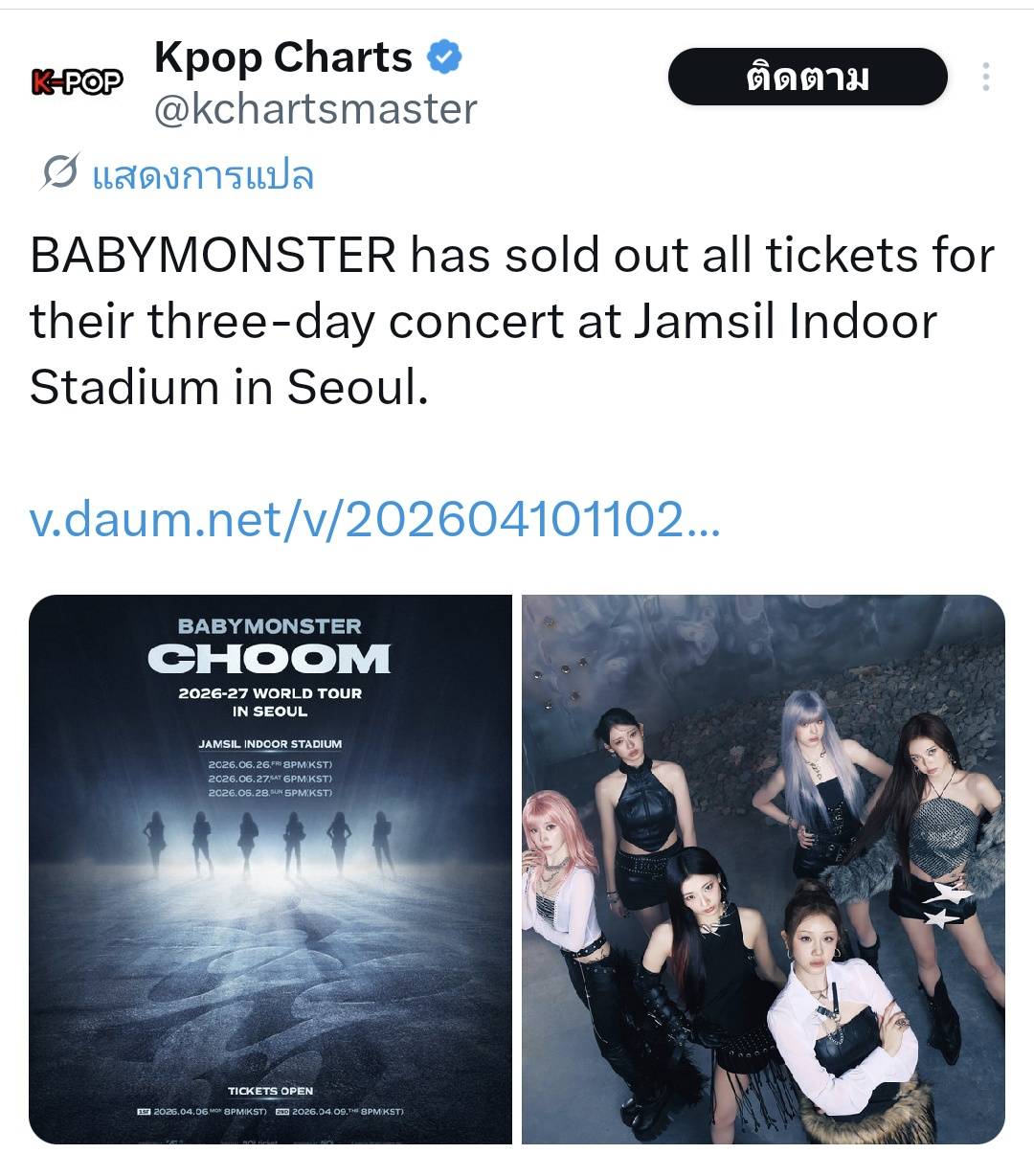
Task: Click the tweet text about sold out tickets
Action: coord(512,321)
